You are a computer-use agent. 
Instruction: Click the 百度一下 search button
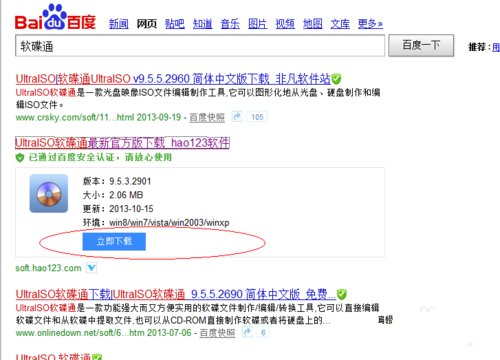(421, 45)
